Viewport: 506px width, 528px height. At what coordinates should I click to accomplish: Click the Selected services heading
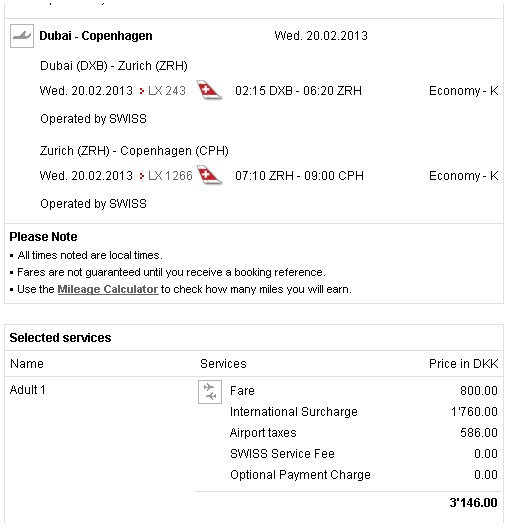pos(60,338)
